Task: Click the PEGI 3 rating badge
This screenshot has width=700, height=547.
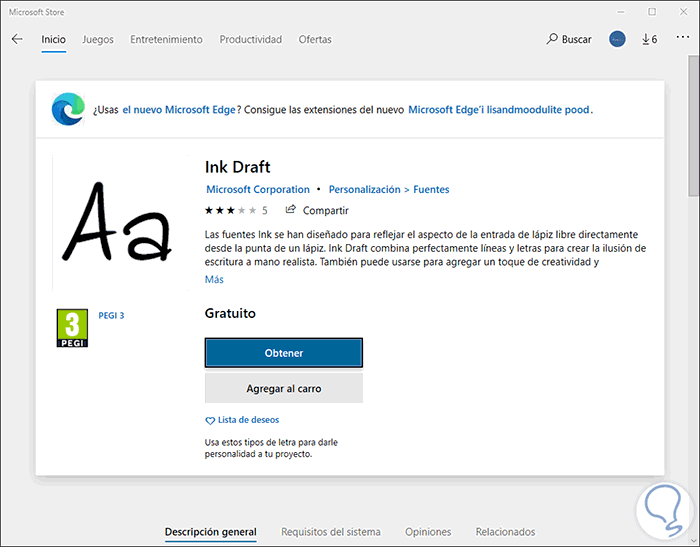Action: tap(72, 328)
